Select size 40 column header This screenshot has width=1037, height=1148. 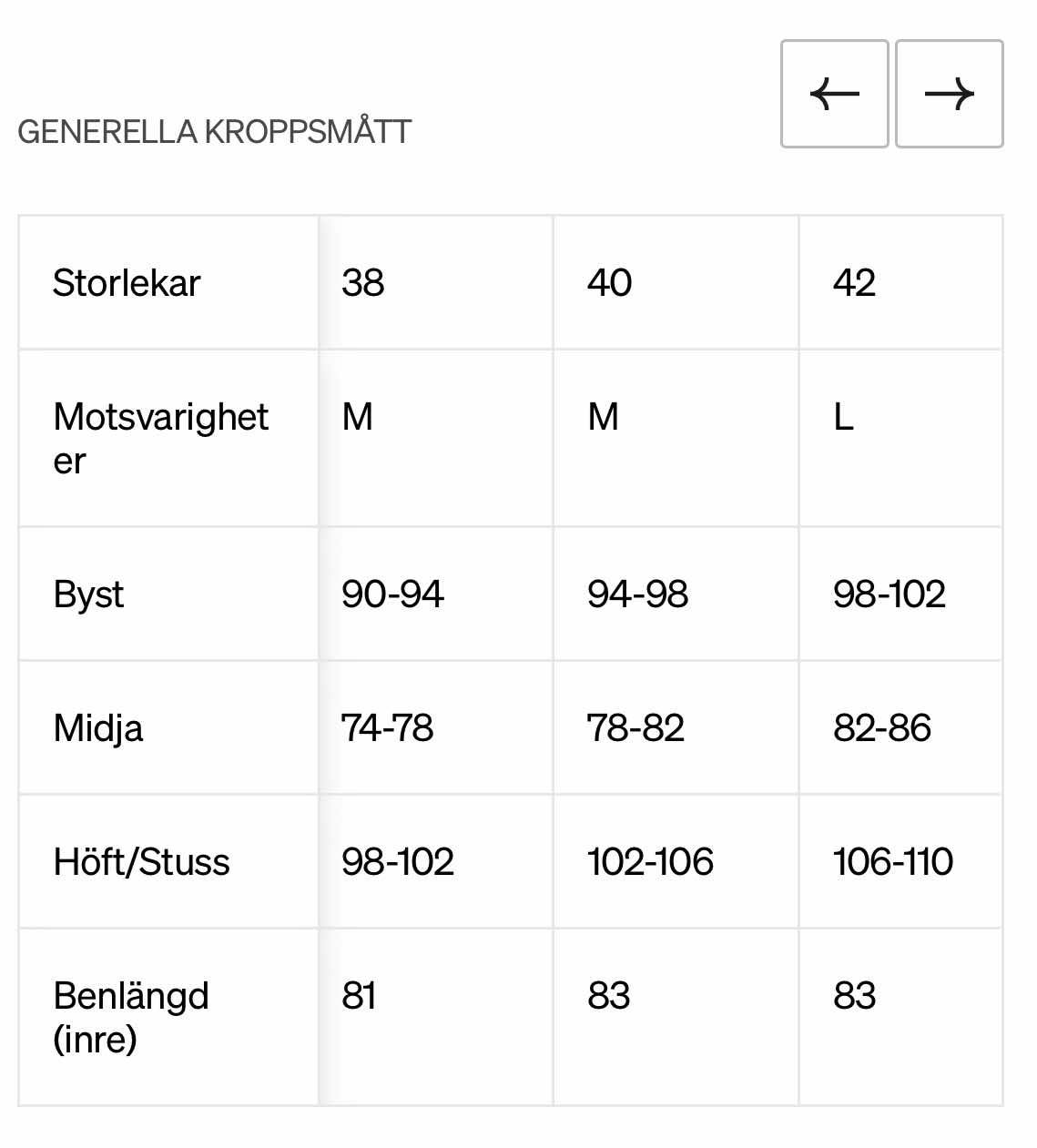[609, 283]
